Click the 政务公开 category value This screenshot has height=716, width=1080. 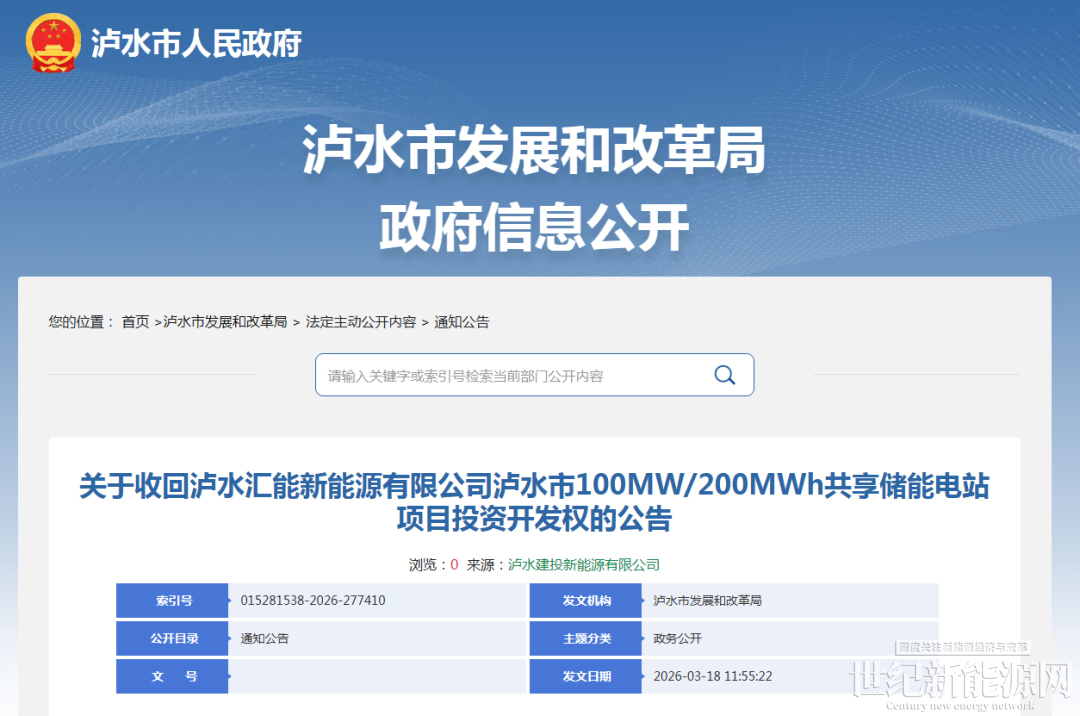pos(678,638)
